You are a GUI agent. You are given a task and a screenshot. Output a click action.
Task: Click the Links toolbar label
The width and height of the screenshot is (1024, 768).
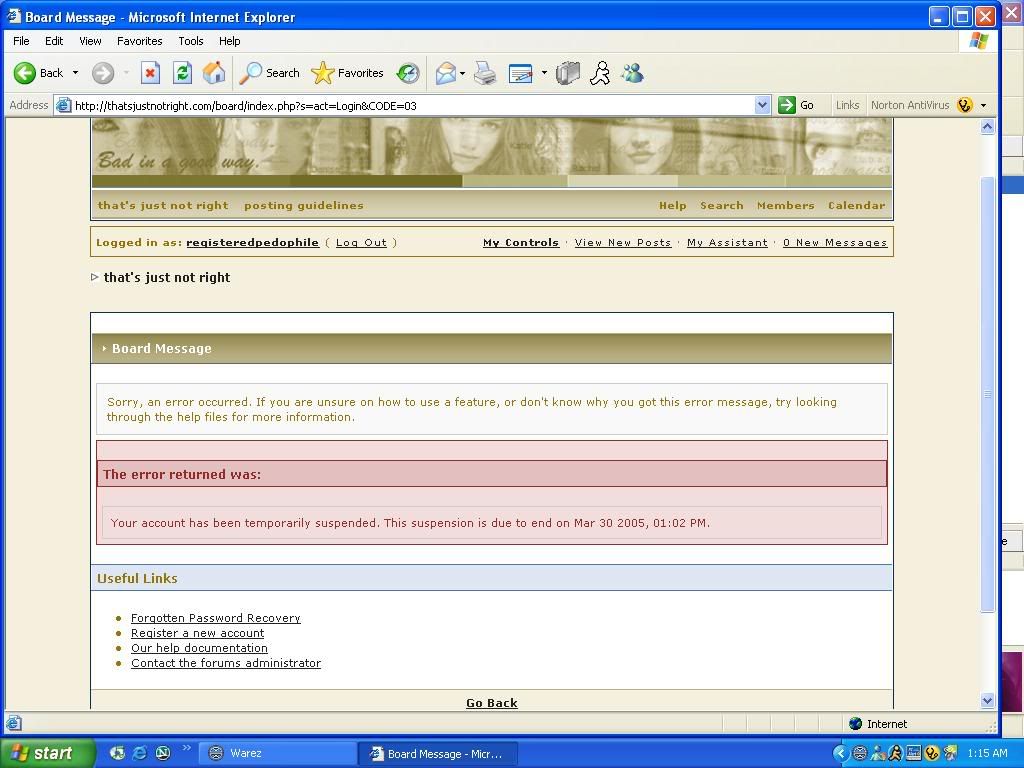click(847, 105)
